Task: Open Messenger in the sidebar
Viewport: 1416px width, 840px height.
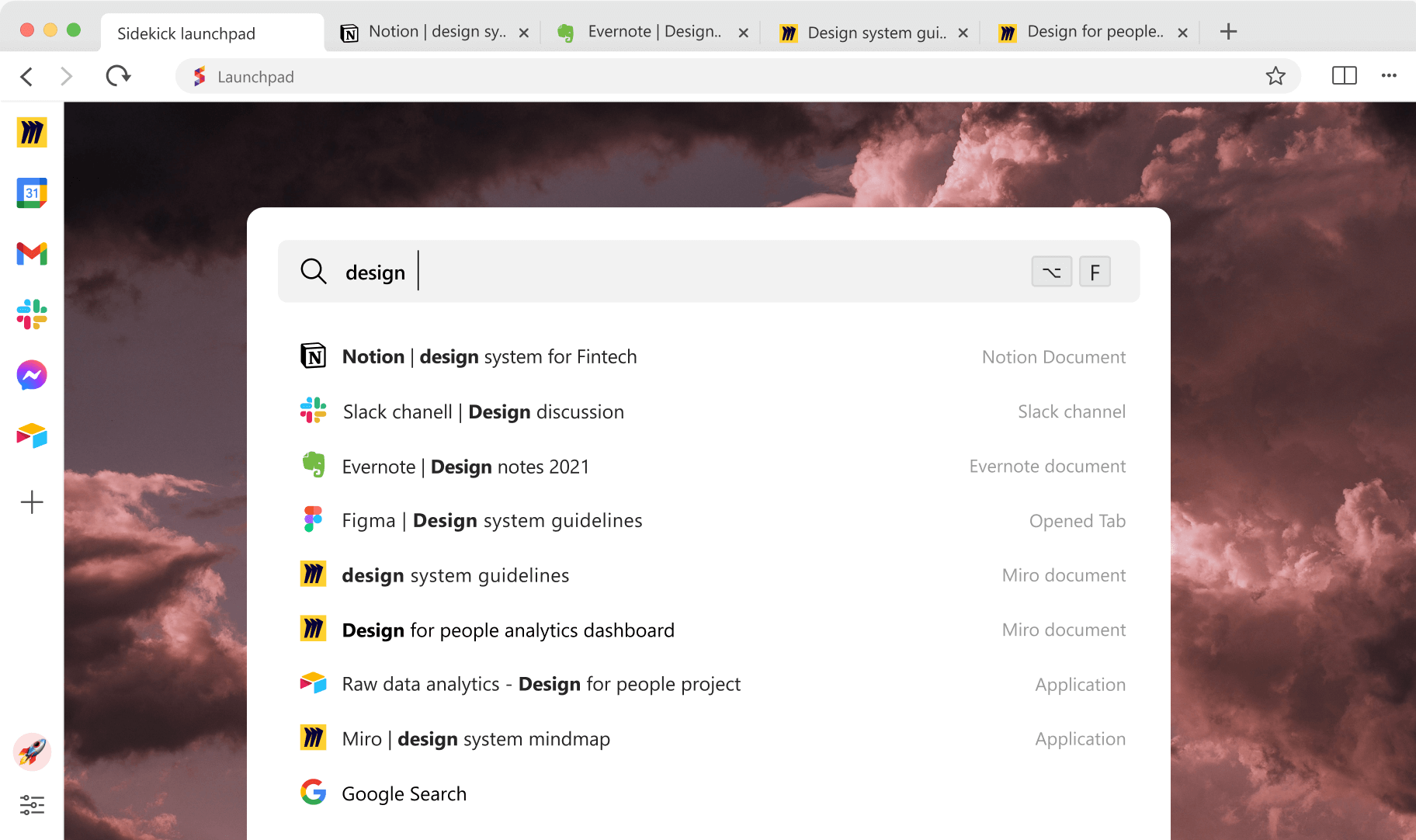Action: coord(32,375)
